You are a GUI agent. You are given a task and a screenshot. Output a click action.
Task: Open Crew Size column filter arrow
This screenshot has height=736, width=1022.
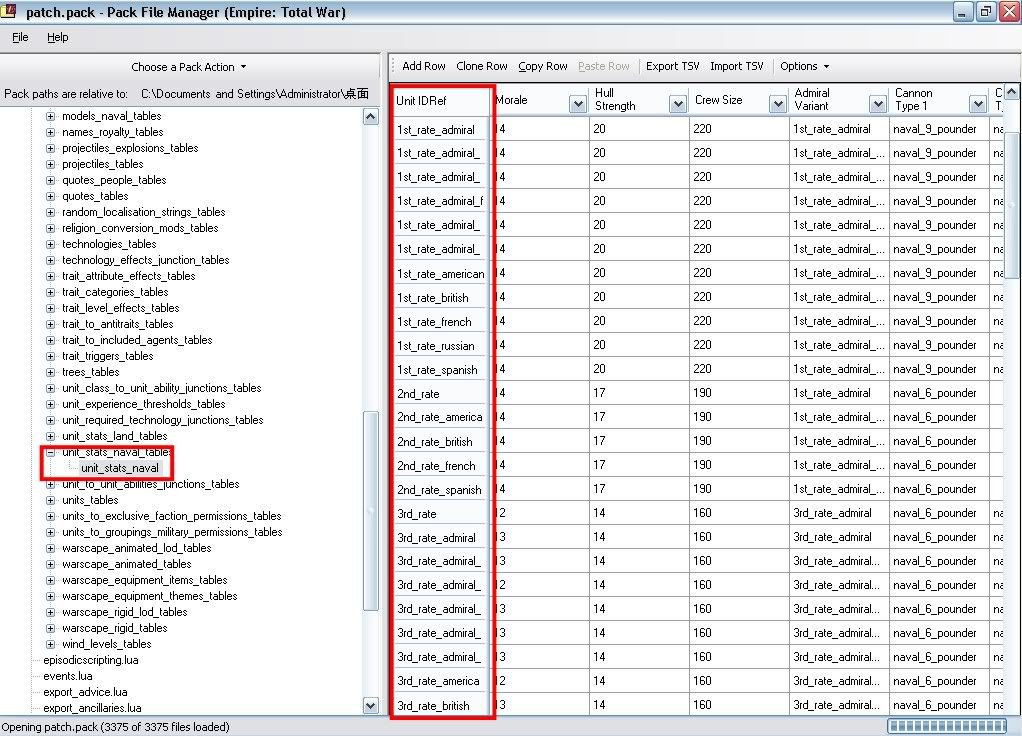(778, 104)
